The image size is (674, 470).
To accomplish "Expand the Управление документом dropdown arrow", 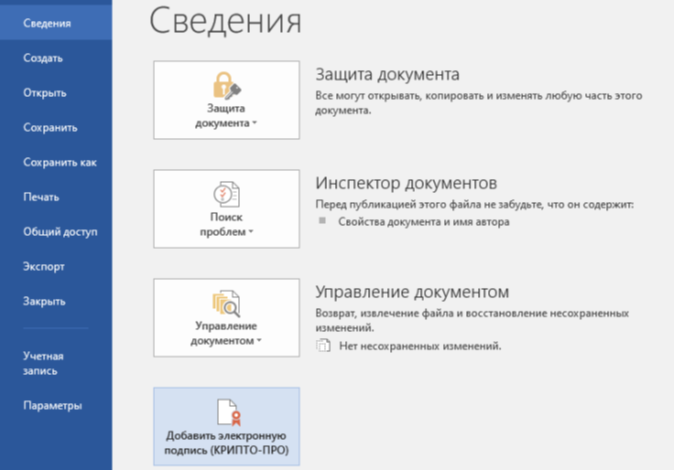I will [259, 341].
